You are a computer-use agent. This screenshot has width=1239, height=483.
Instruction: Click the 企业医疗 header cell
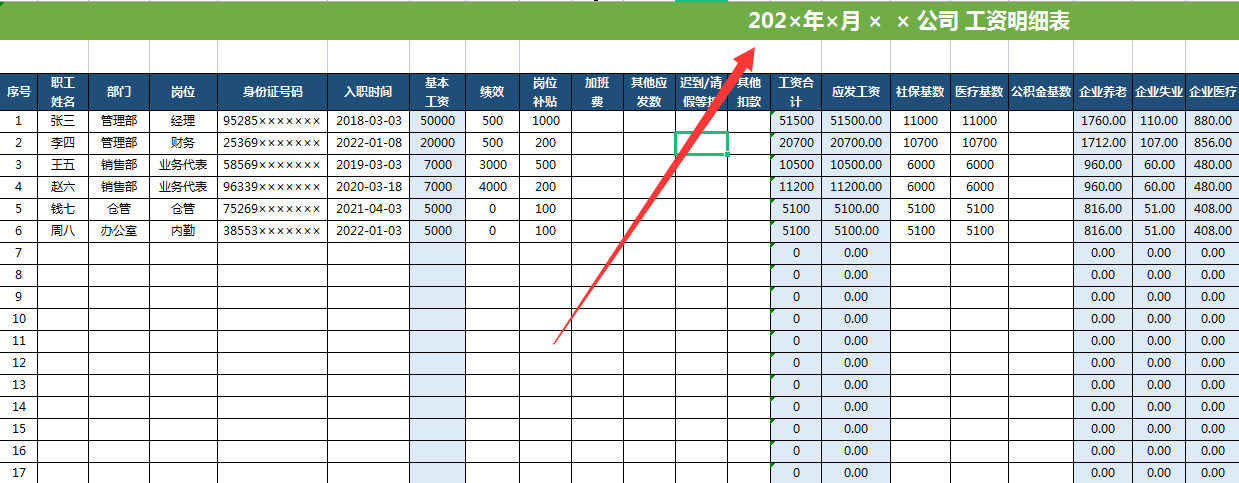tap(1212, 92)
